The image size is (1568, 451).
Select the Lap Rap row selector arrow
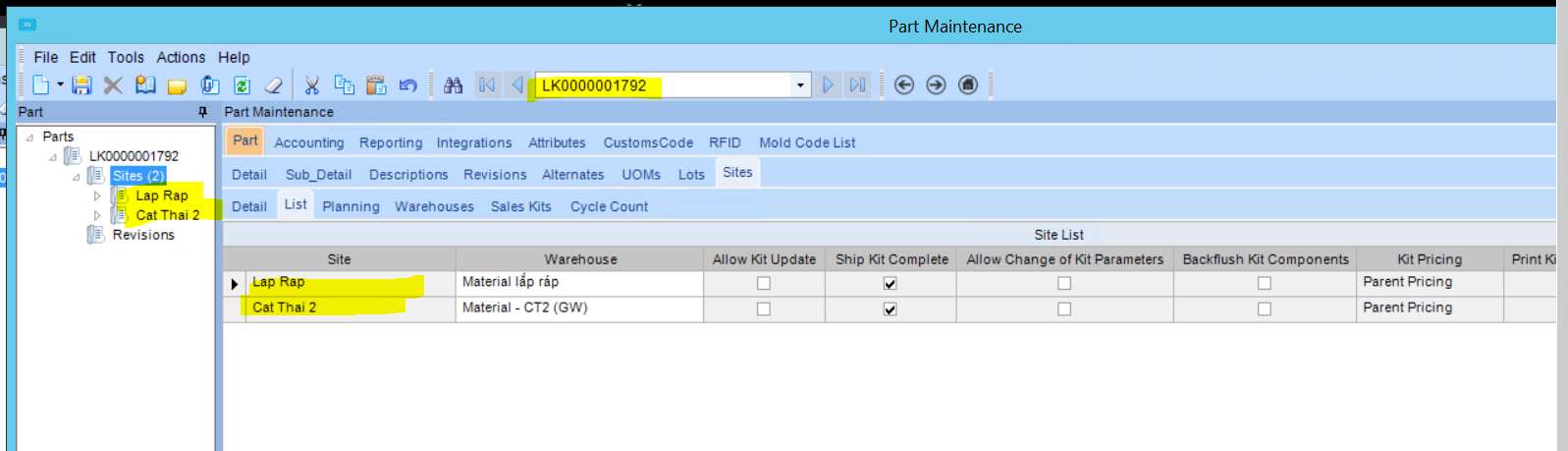click(x=234, y=284)
